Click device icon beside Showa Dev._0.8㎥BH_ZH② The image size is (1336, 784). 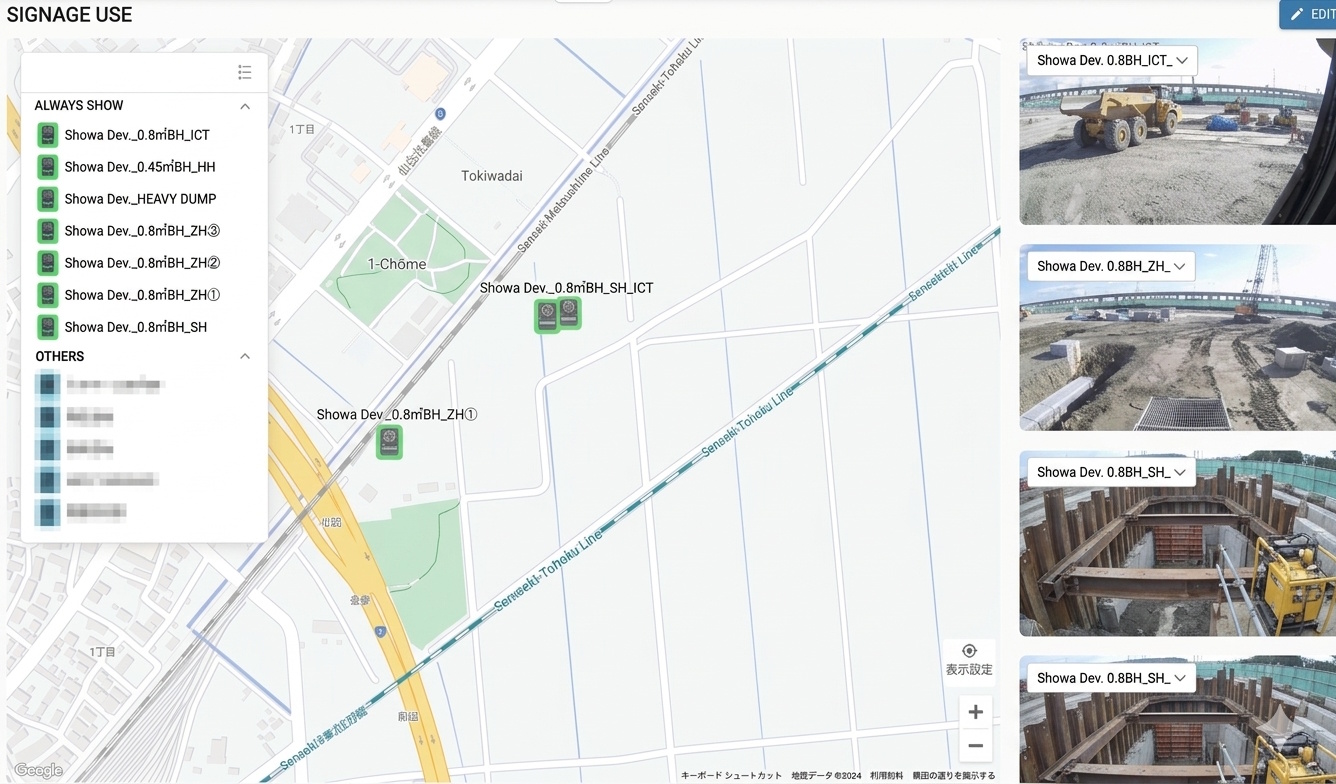pos(47,263)
